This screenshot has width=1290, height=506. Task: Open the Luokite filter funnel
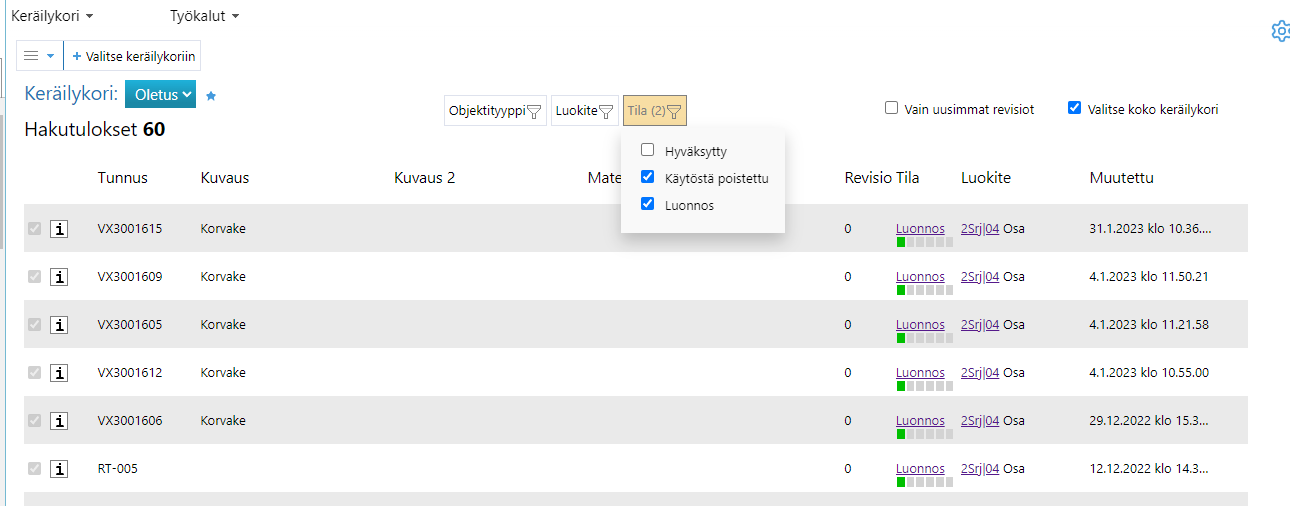(x=585, y=111)
